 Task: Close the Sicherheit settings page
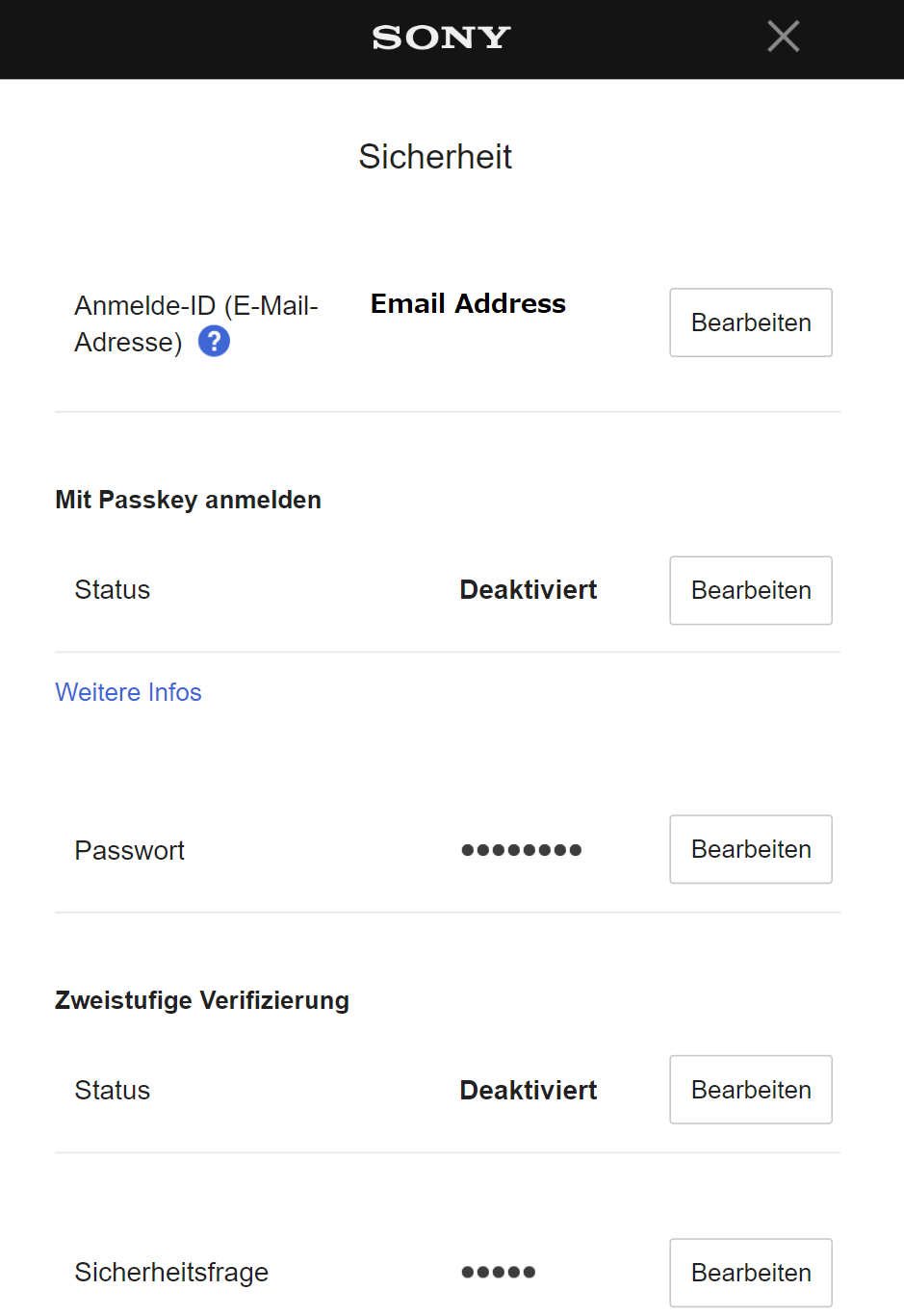[783, 38]
